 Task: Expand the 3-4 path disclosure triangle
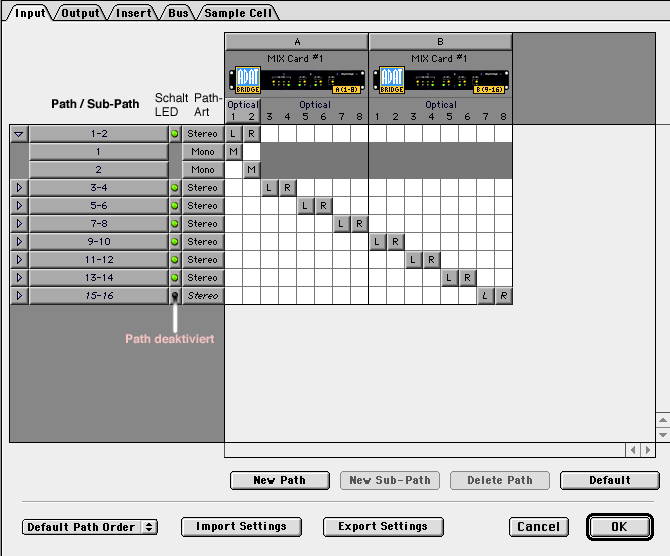19,187
